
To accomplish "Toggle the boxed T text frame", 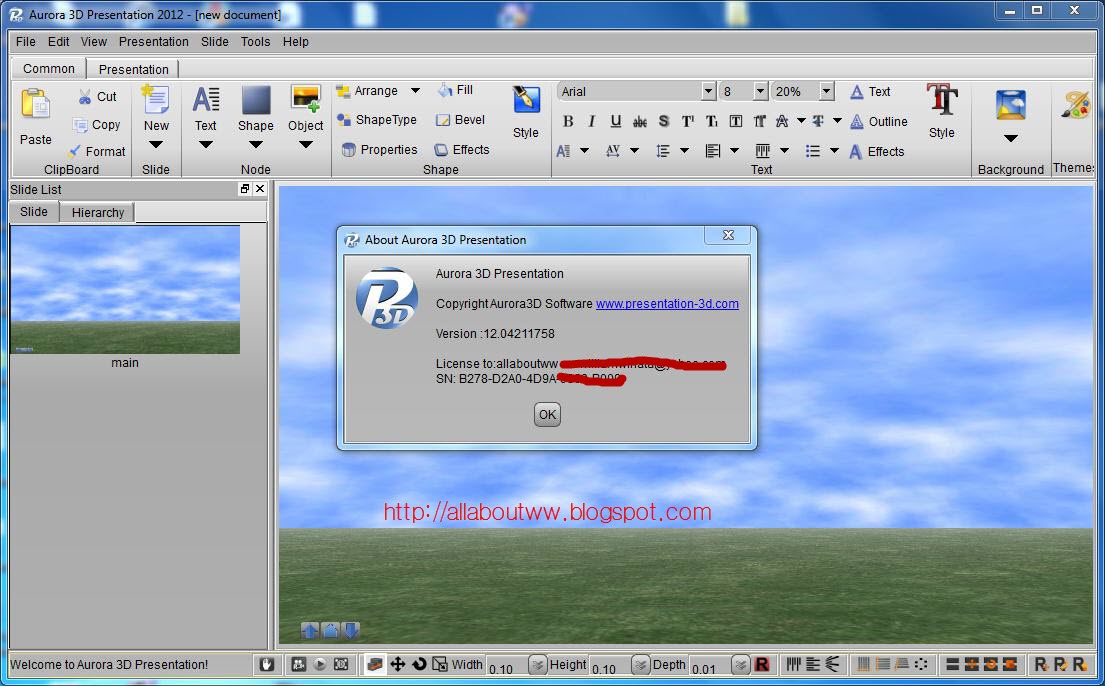I will [x=736, y=121].
